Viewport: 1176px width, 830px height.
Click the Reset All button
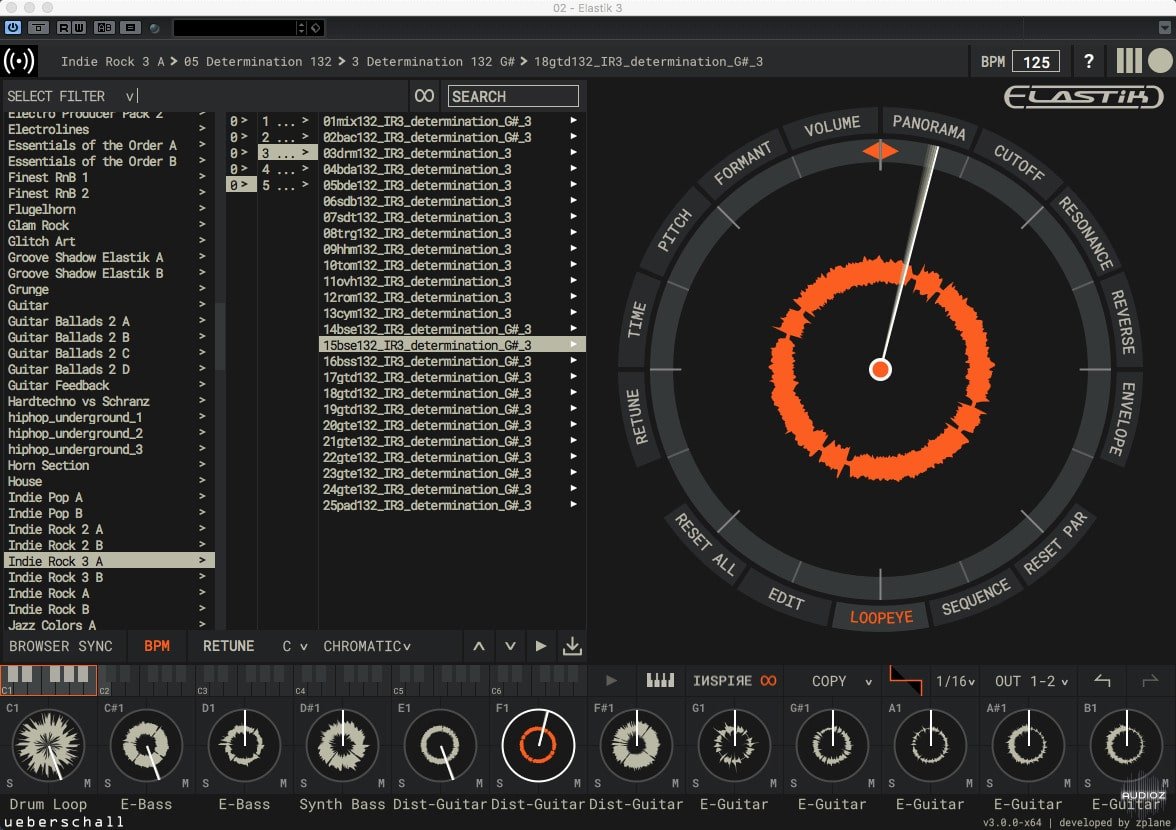pyautogui.click(x=705, y=545)
